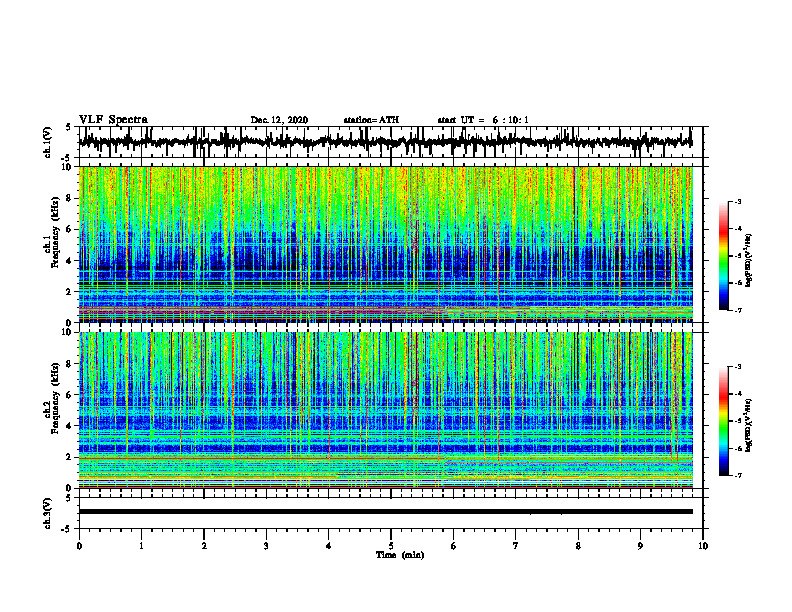
Task: Select the date text "Dec. 12, 2020"
Action: 279,120
